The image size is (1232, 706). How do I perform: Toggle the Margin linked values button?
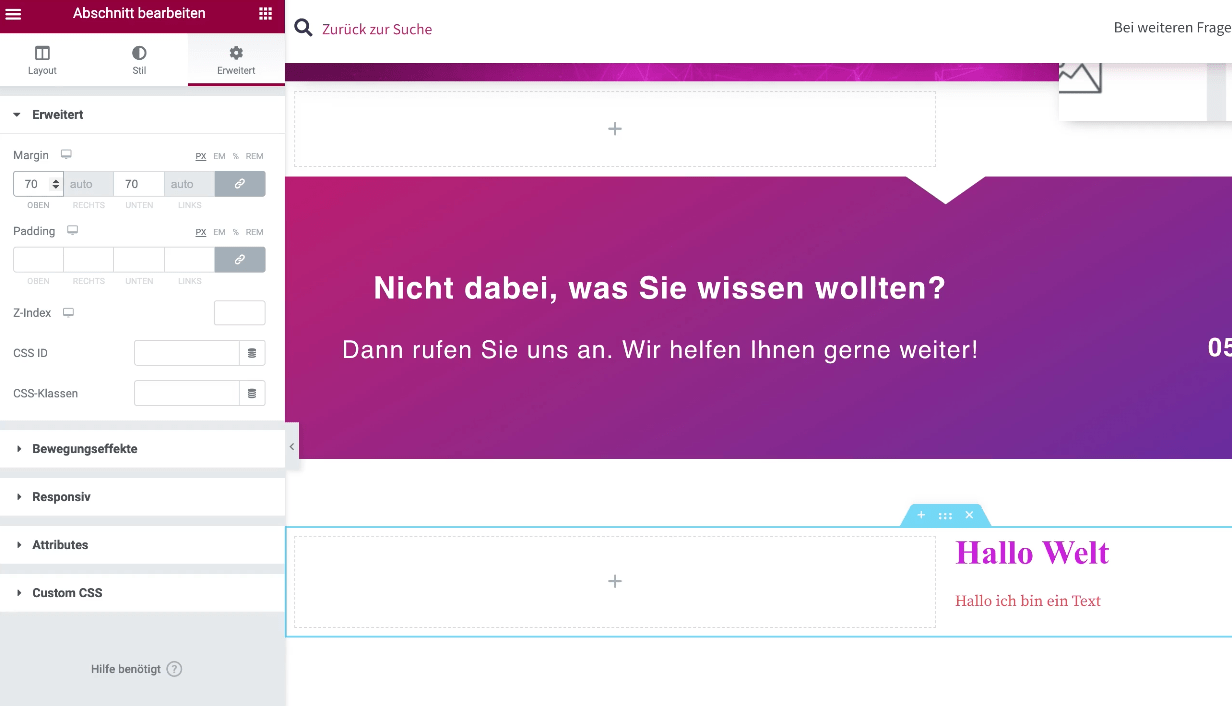tap(240, 184)
